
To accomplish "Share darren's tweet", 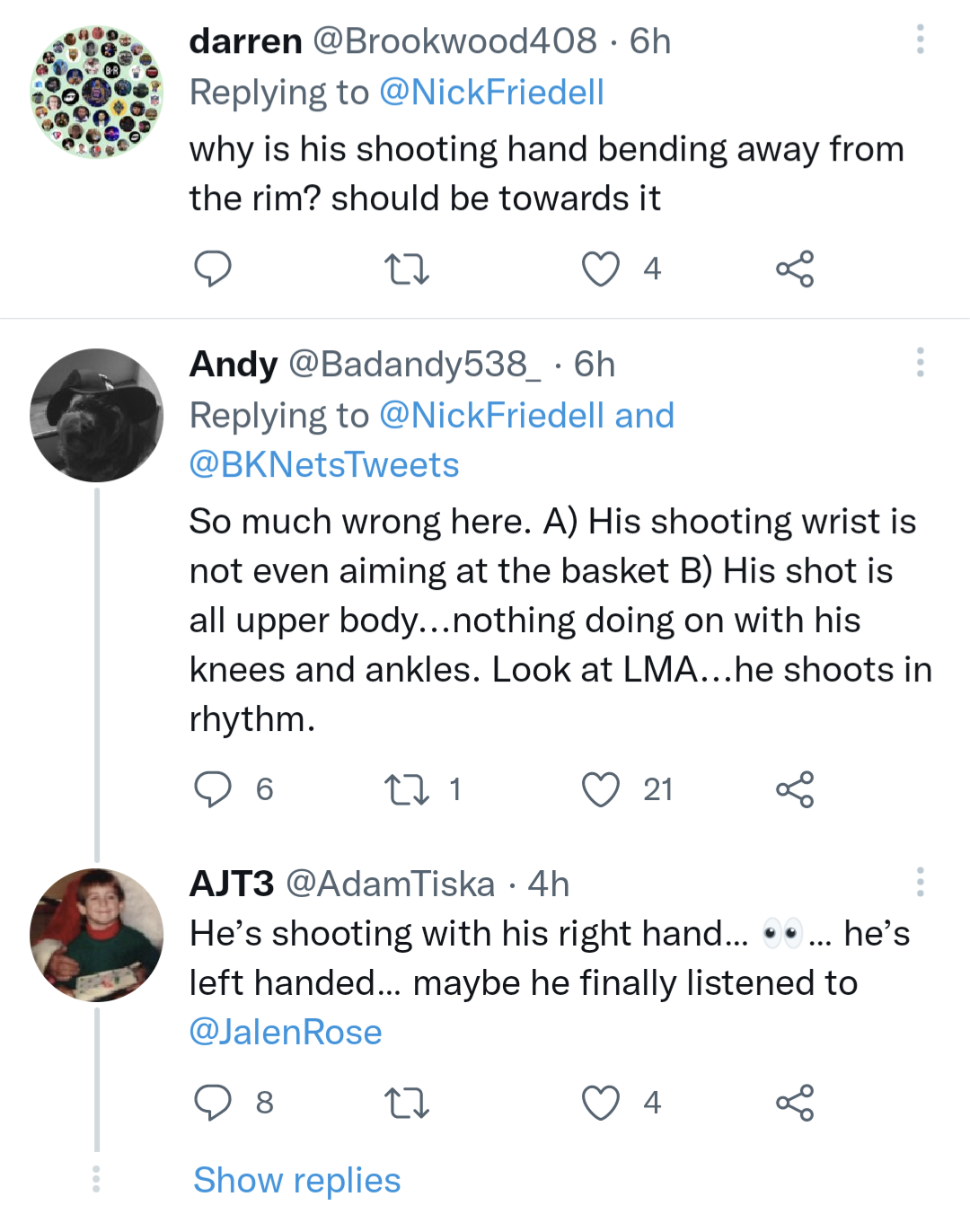I will click(795, 268).
